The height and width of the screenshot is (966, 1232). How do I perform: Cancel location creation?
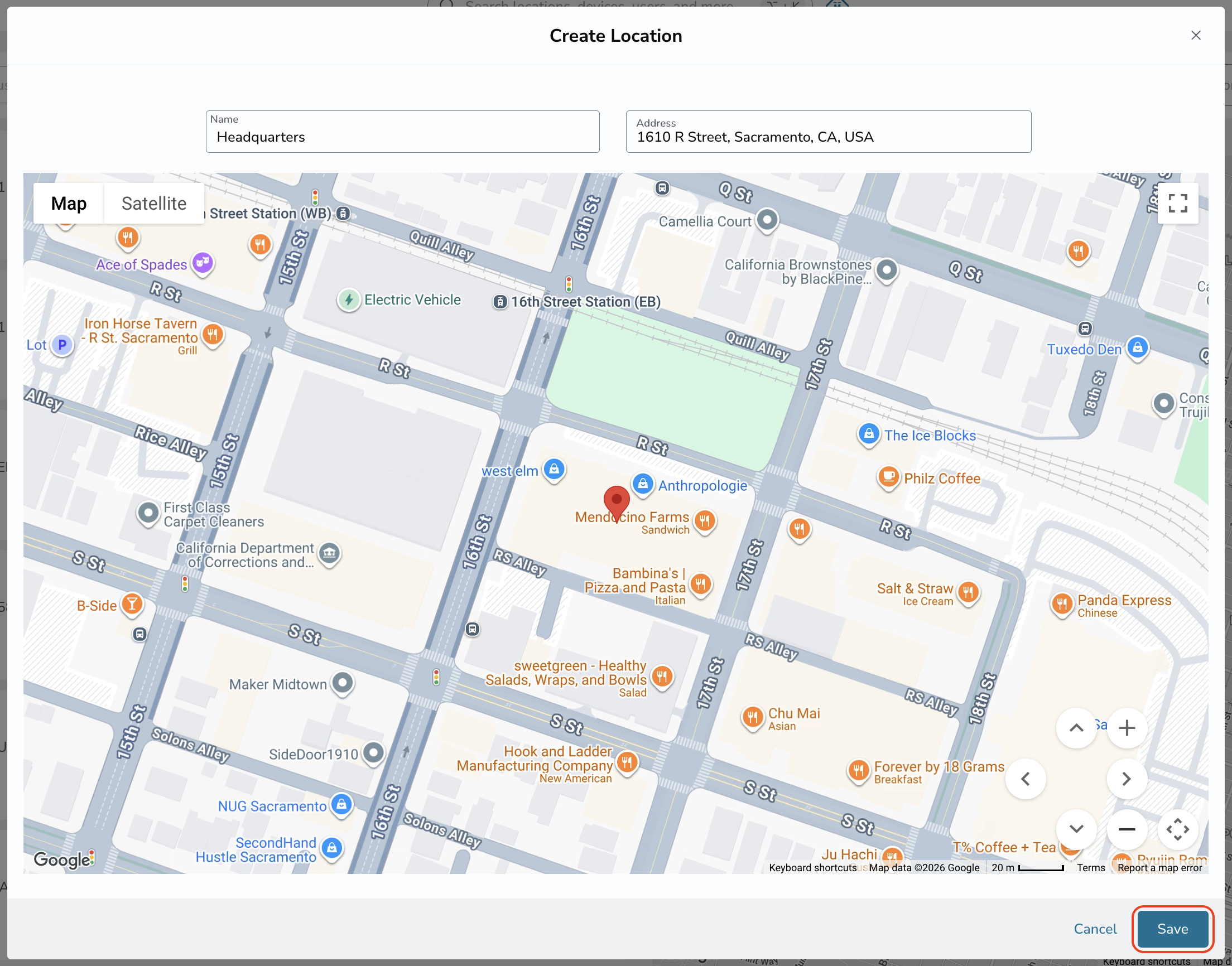[1095, 929]
